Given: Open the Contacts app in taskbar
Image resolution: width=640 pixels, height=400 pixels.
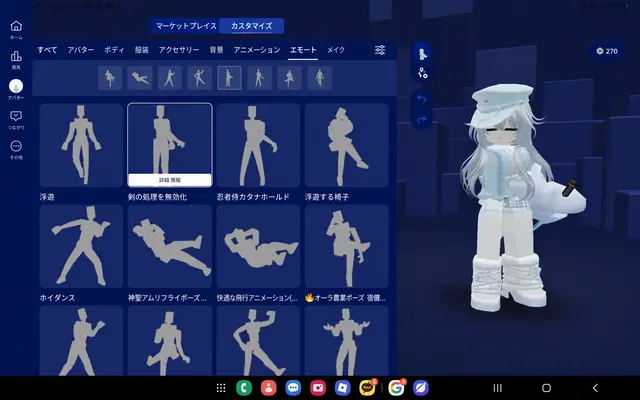Looking at the screenshot, I should [269, 388].
